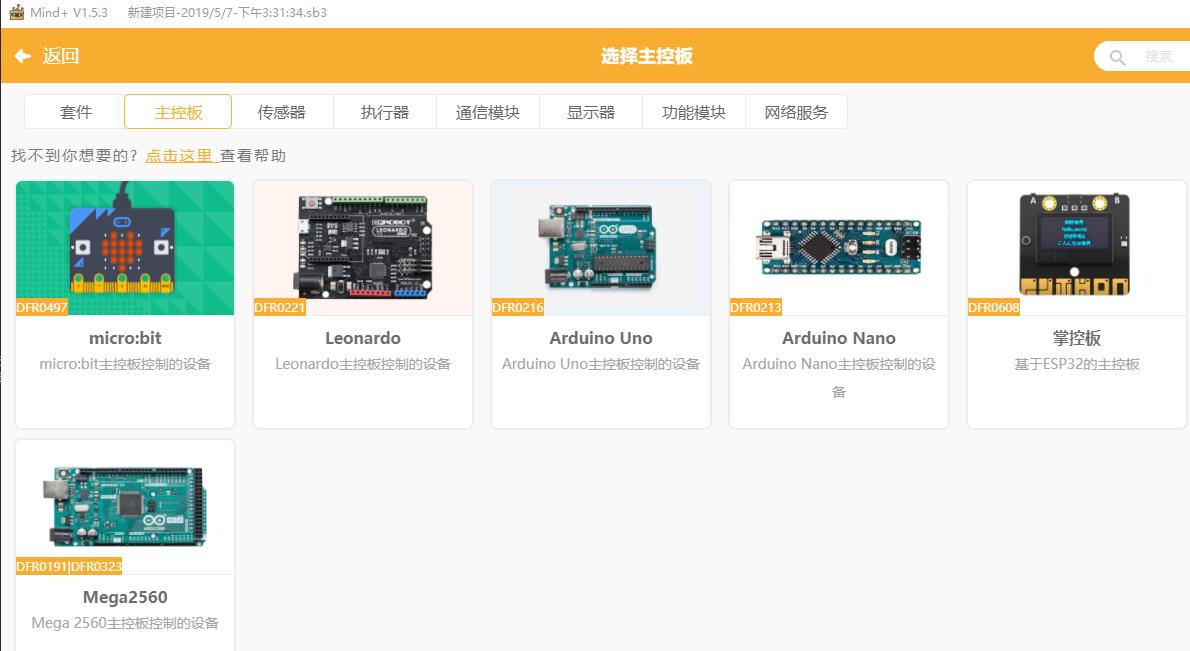Click the 掌控板 card title
This screenshot has height=651, width=1190.
coord(1076,338)
